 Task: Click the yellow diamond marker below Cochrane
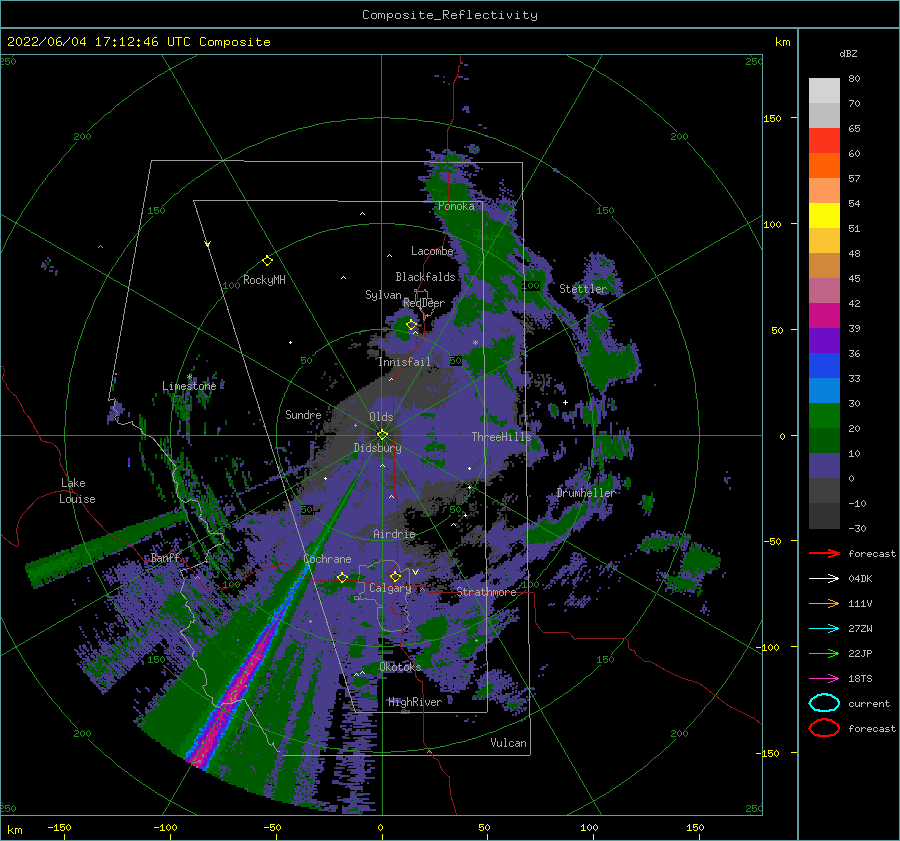[x=342, y=577]
